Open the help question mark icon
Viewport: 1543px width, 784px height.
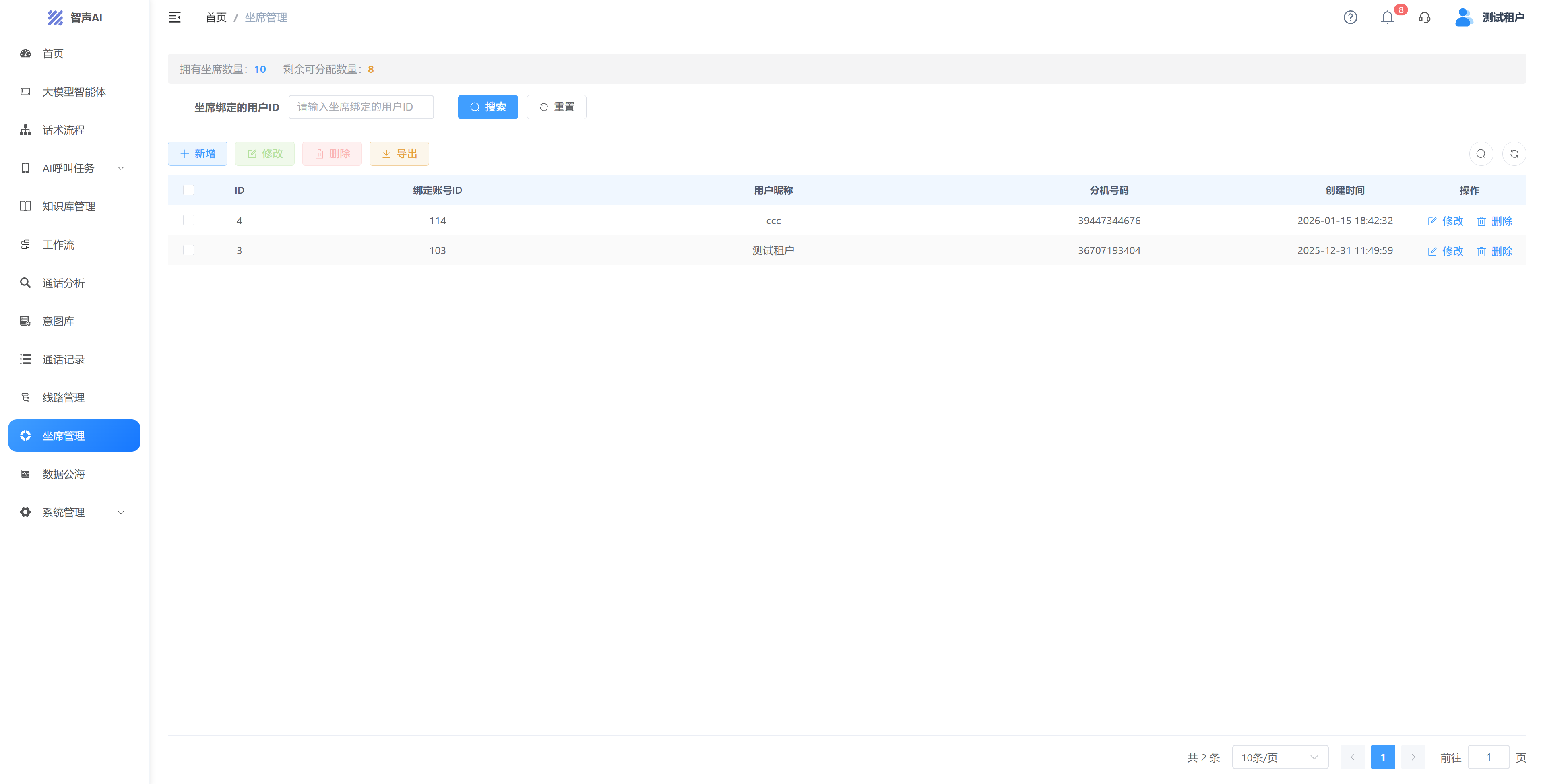[x=1350, y=17]
